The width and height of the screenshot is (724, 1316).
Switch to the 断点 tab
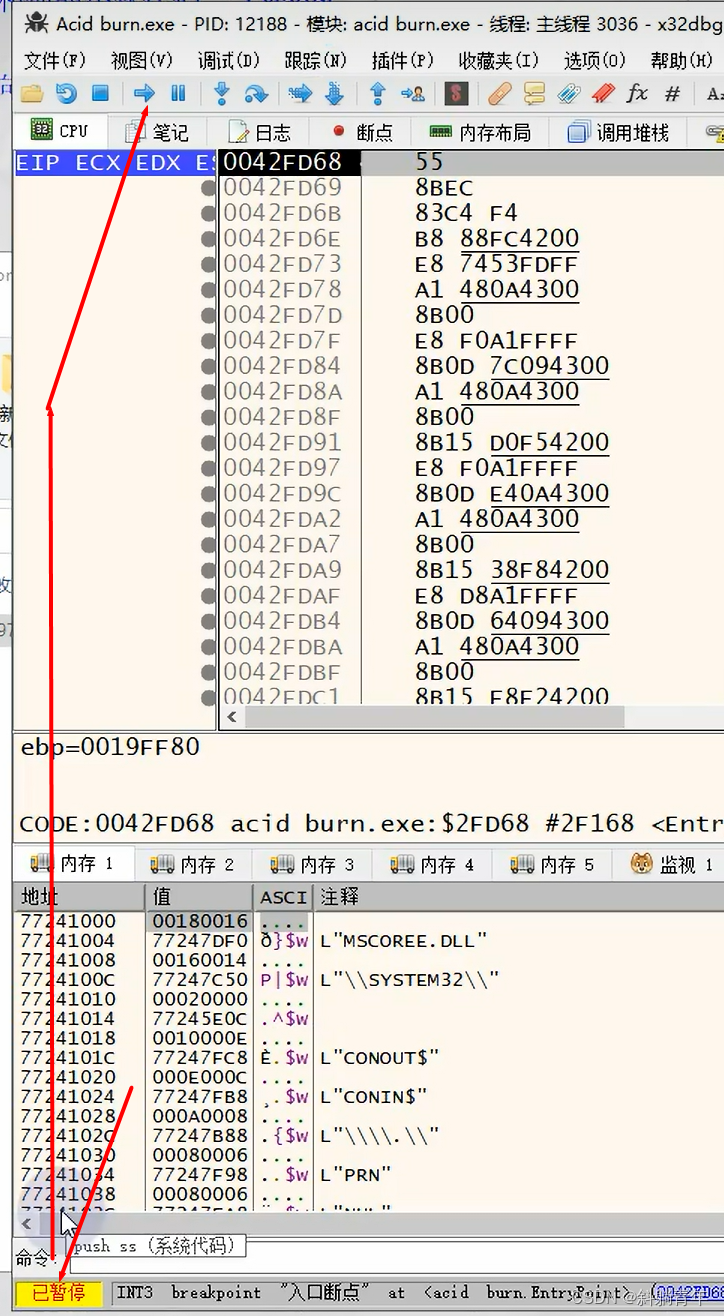(x=362, y=132)
